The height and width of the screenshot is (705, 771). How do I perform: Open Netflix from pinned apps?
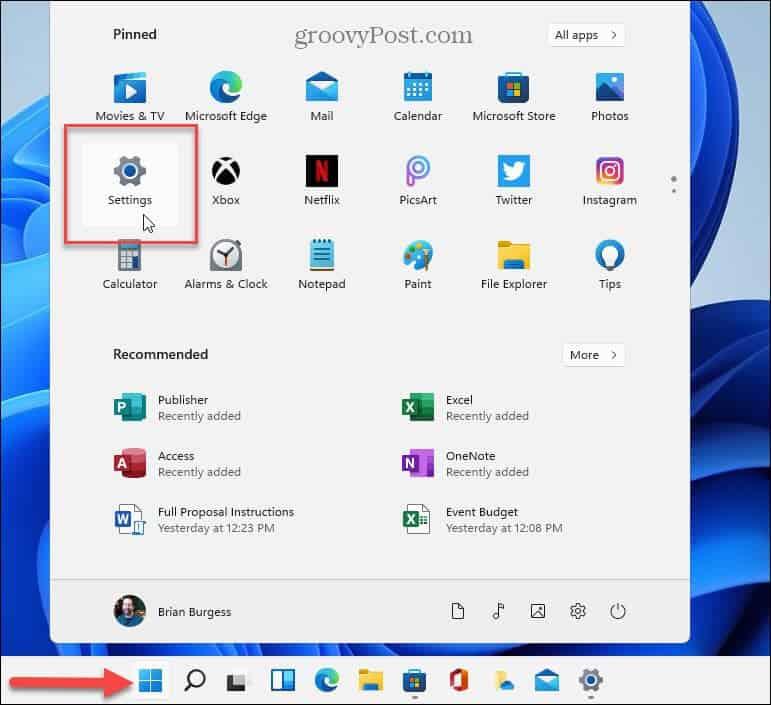tap(322, 182)
